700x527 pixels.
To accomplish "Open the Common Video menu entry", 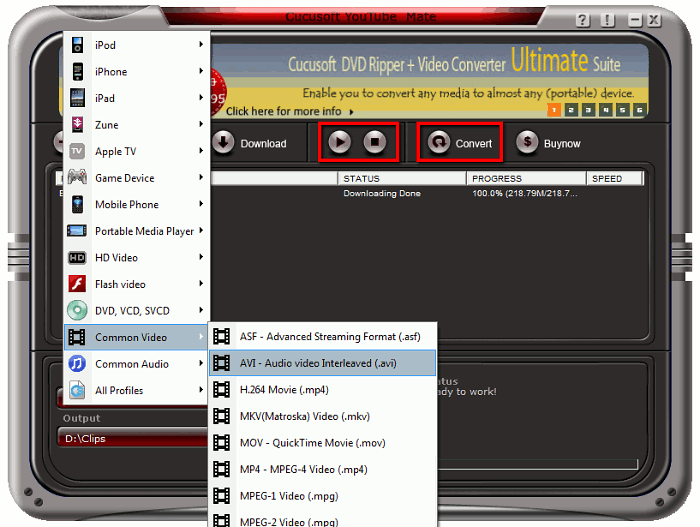I will pyautogui.click(x=137, y=337).
